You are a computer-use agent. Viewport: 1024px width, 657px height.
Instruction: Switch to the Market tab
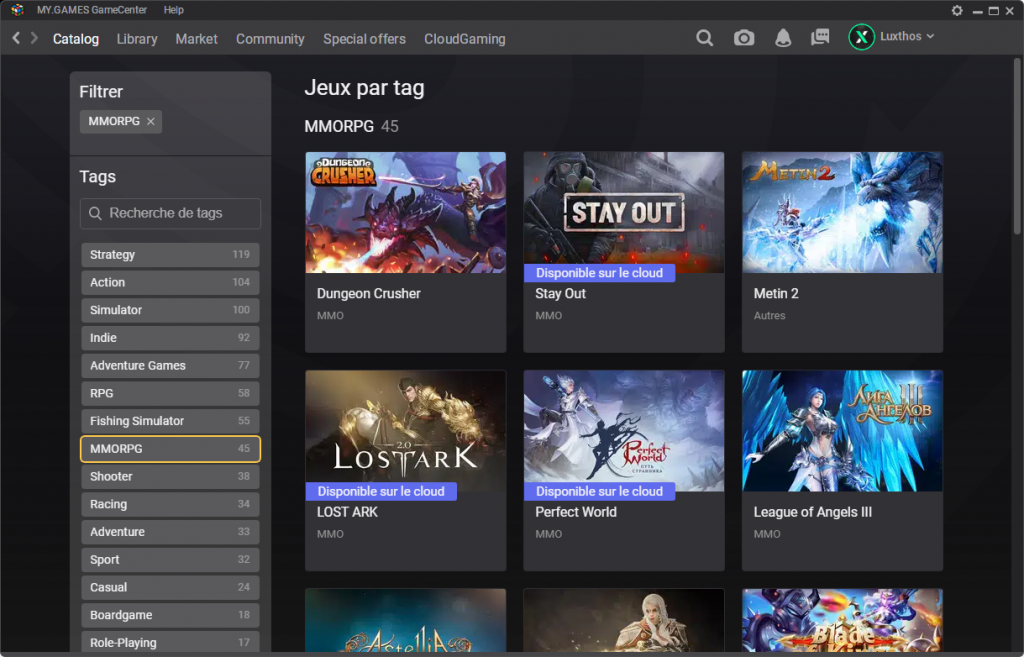[x=197, y=39]
